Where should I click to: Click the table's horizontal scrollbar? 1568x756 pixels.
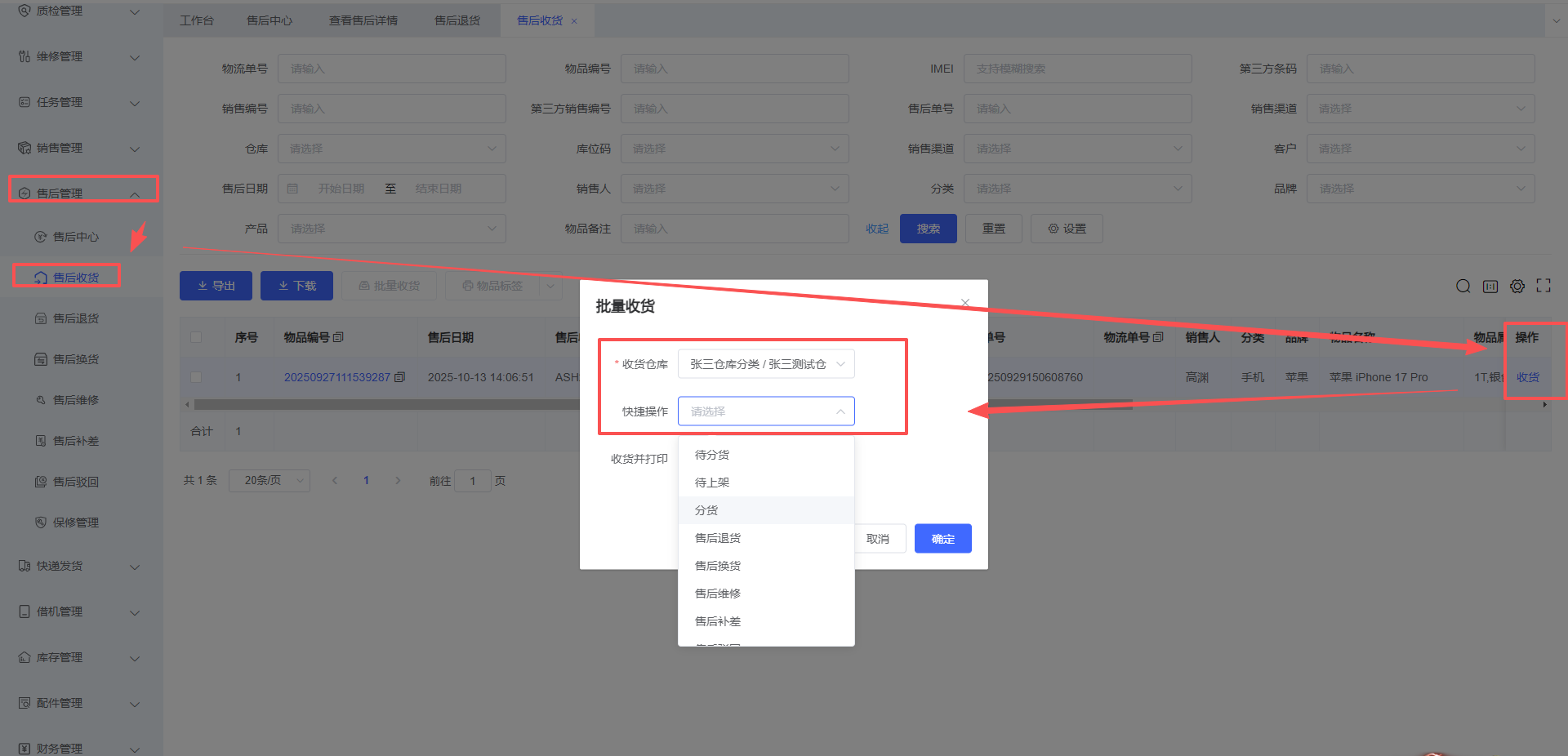[x=384, y=404]
